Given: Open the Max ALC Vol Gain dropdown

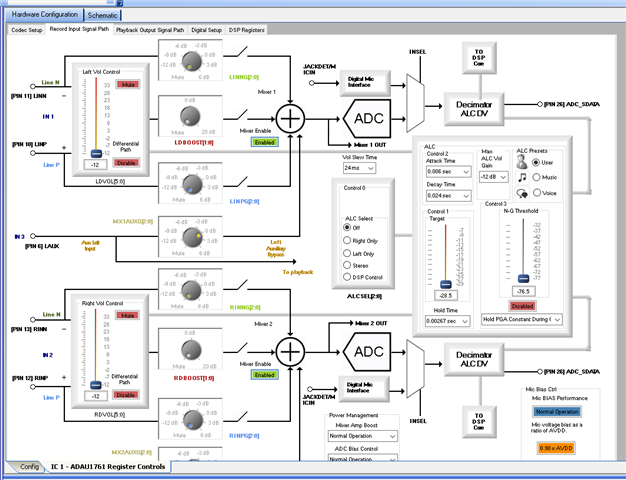Looking at the screenshot, I should (x=494, y=177).
